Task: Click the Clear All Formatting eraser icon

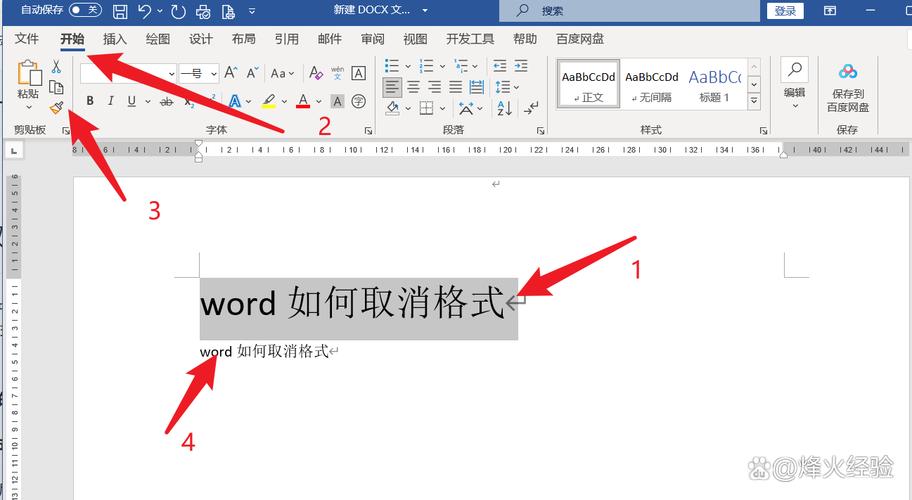Action: 316,73
